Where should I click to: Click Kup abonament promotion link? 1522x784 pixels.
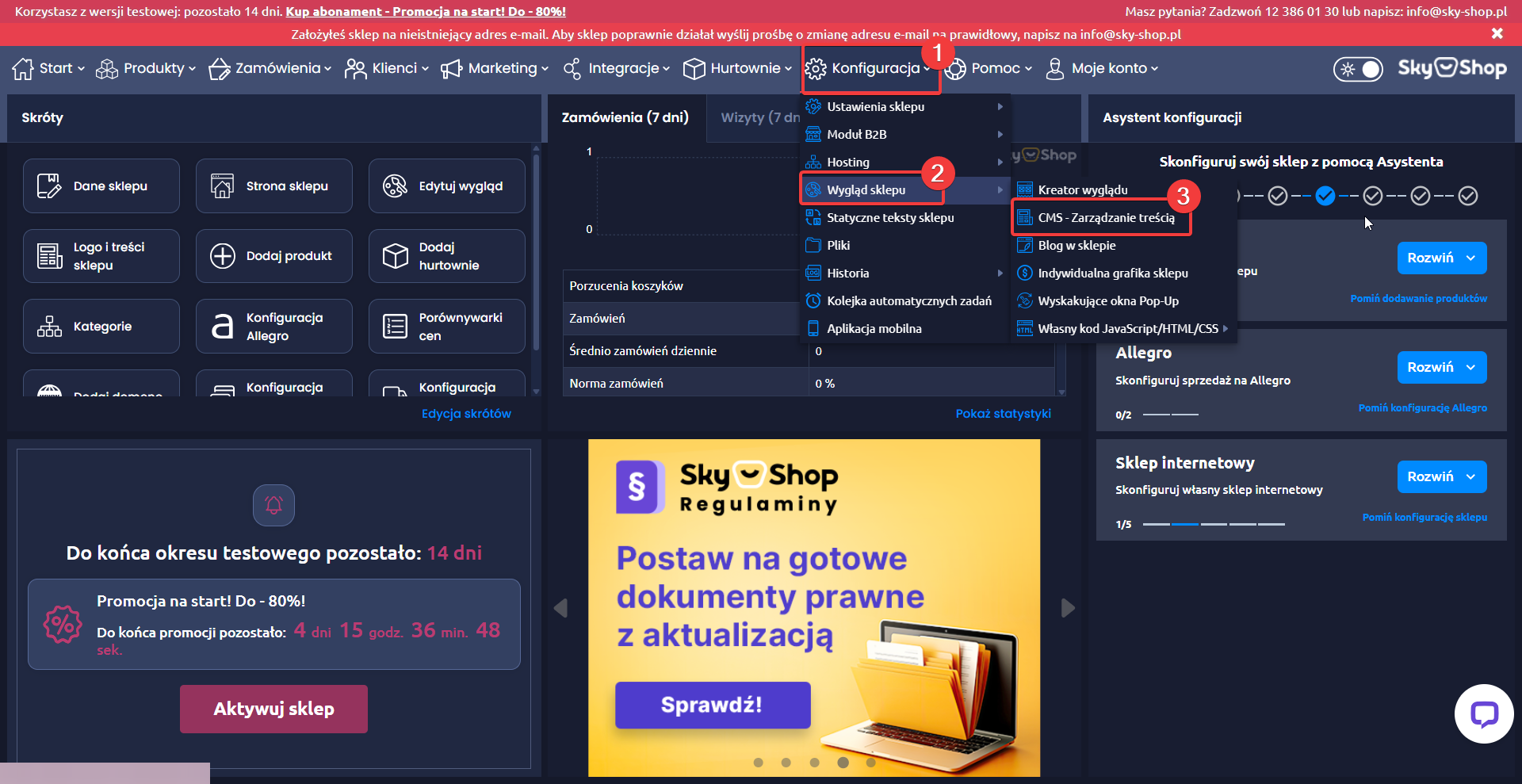coord(426,11)
